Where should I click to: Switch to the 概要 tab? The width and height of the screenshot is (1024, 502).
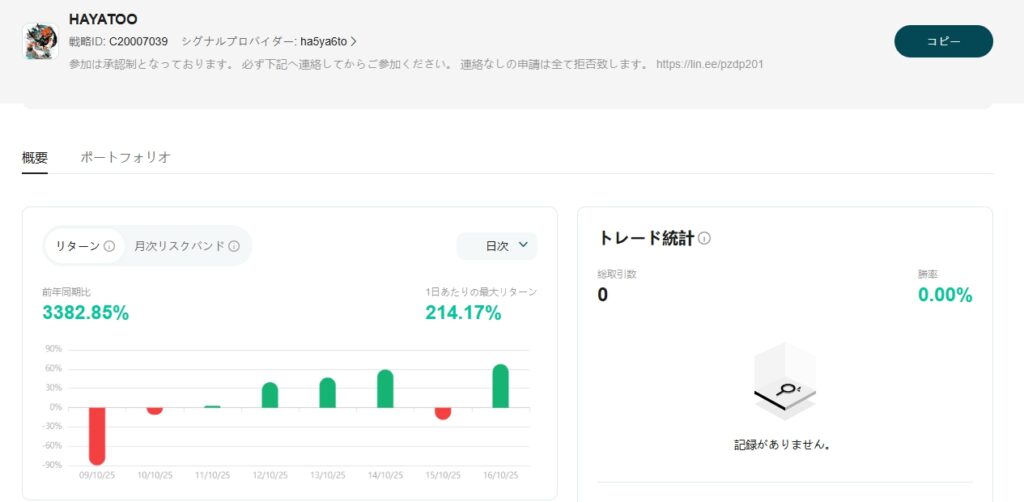click(35, 157)
